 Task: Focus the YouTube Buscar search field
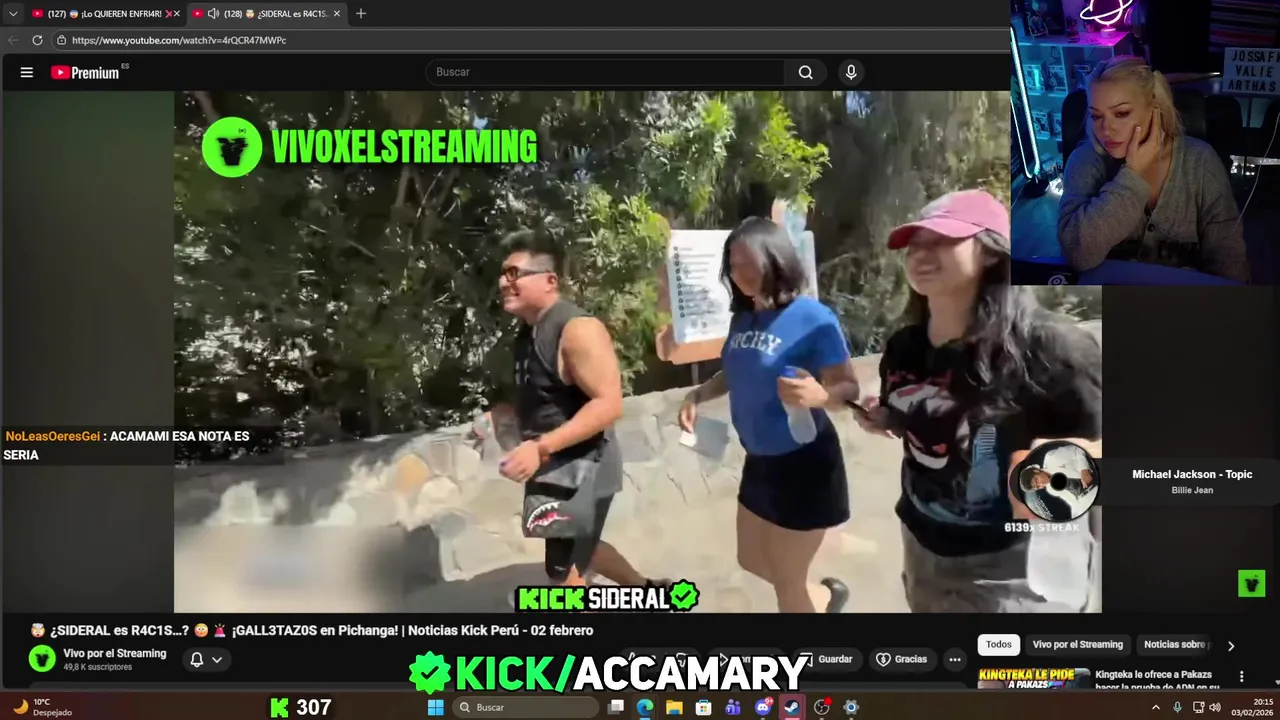[x=606, y=72]
